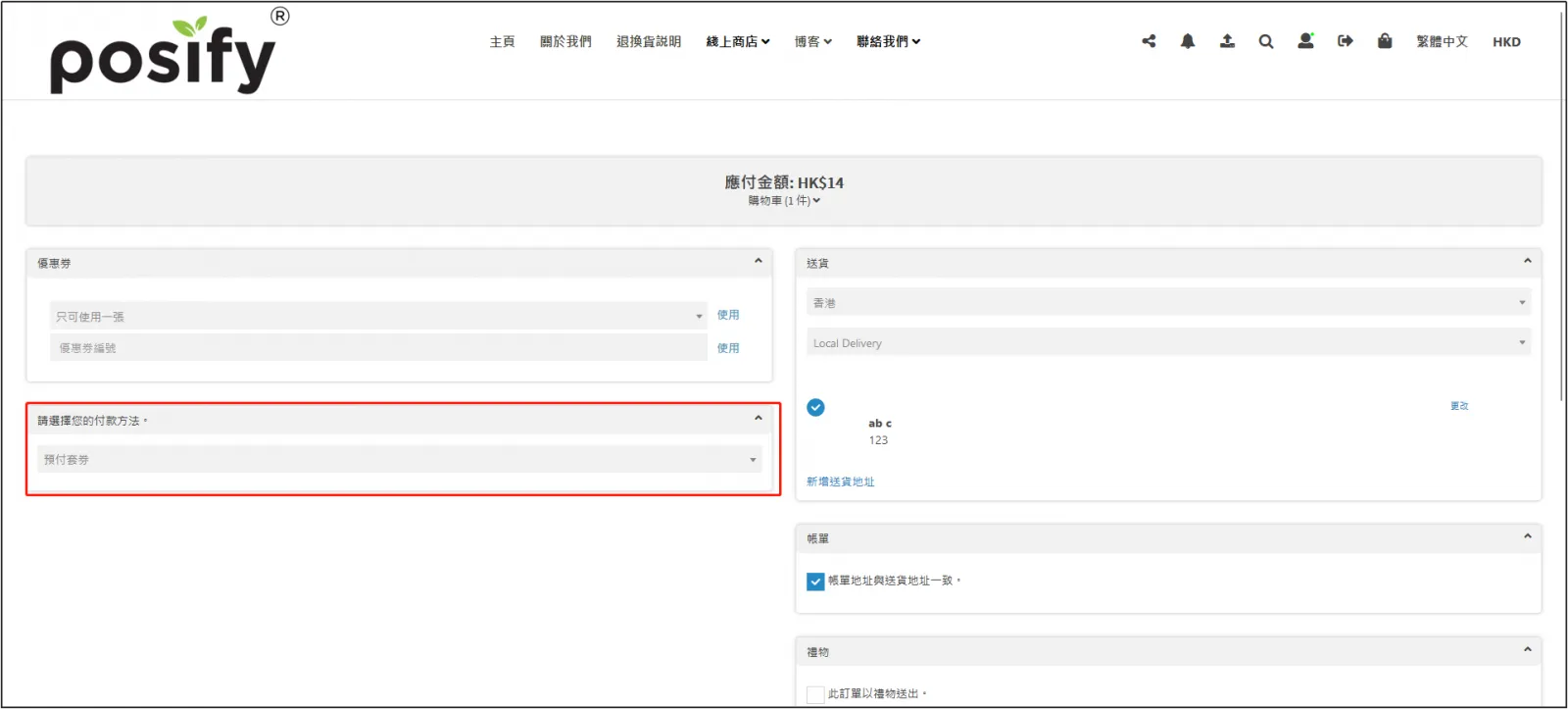Click 更改 to edit shipping address
1568x709 pixels.
click(1459, 406)
